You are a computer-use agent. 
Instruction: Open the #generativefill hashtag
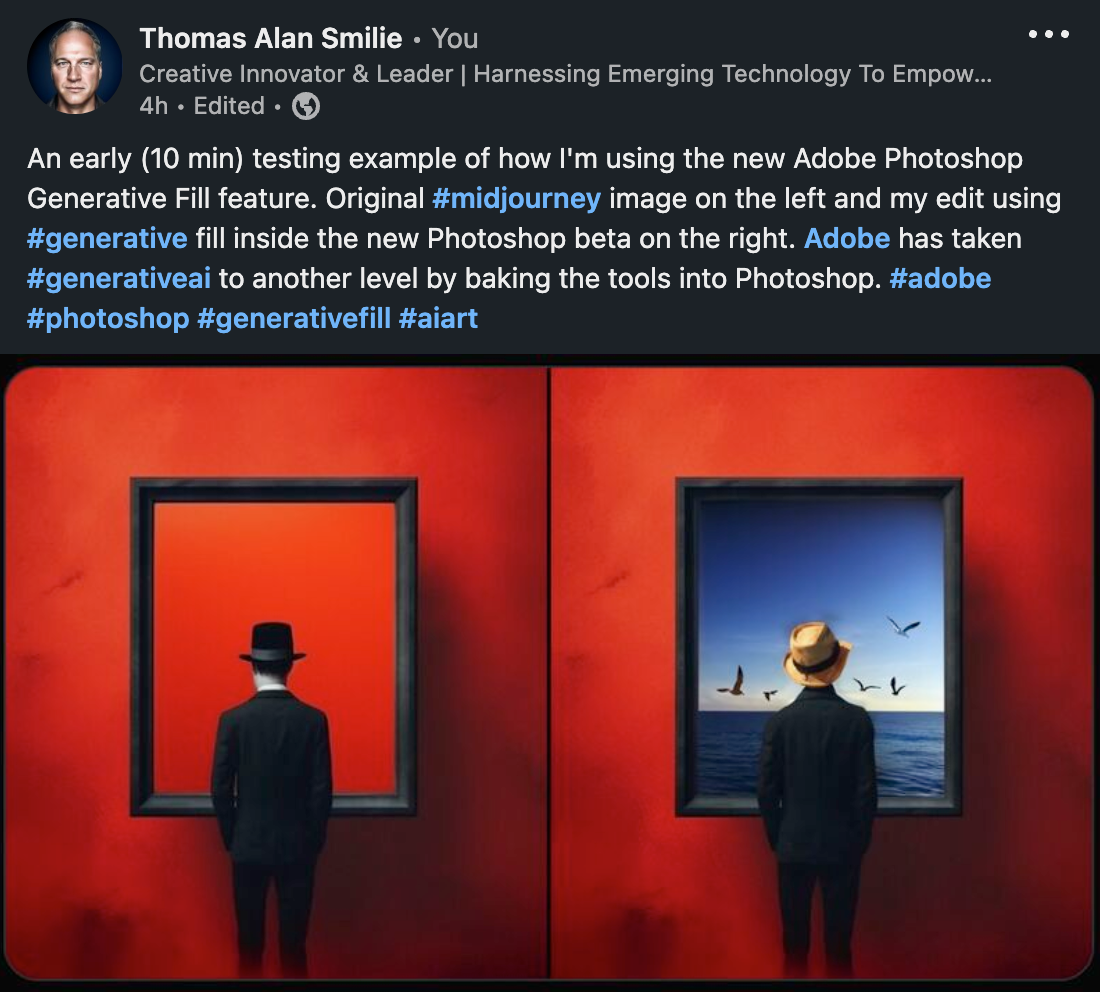(x=294, y=319)
